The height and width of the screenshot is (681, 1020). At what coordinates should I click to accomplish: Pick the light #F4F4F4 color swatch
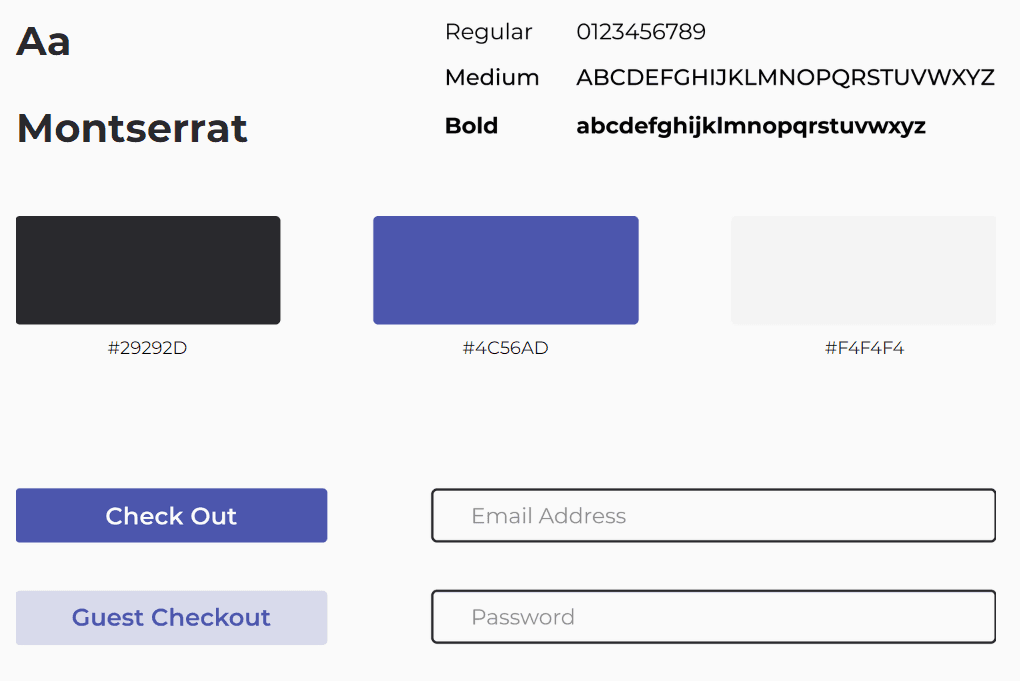(x=863, y=270)
